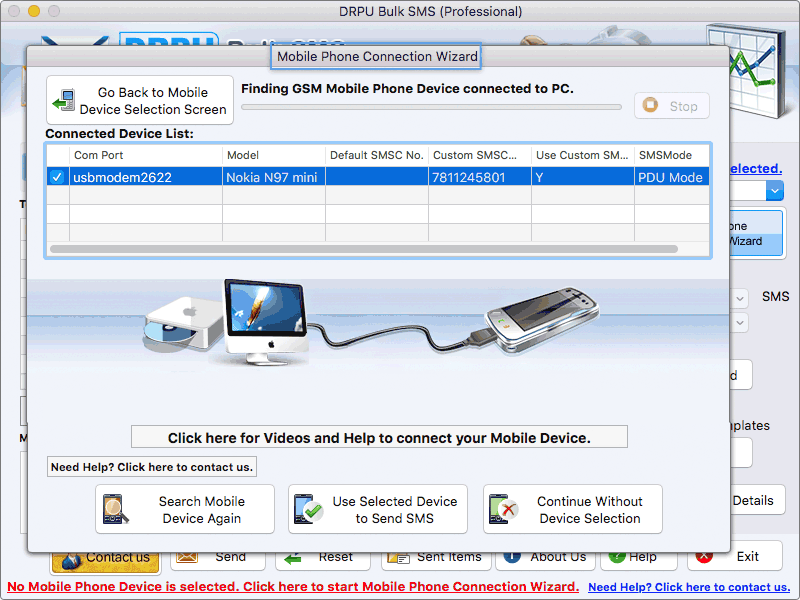800x600 pixels.
Task: Expand the lower dropdown below the SMS dropdown
Action: (740, 322)
